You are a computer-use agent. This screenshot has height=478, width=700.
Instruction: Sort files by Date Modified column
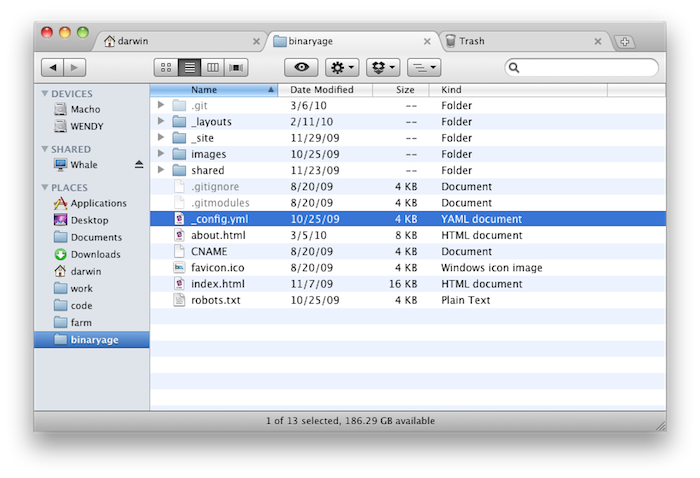pyautogui.click(x=322, y=90)
